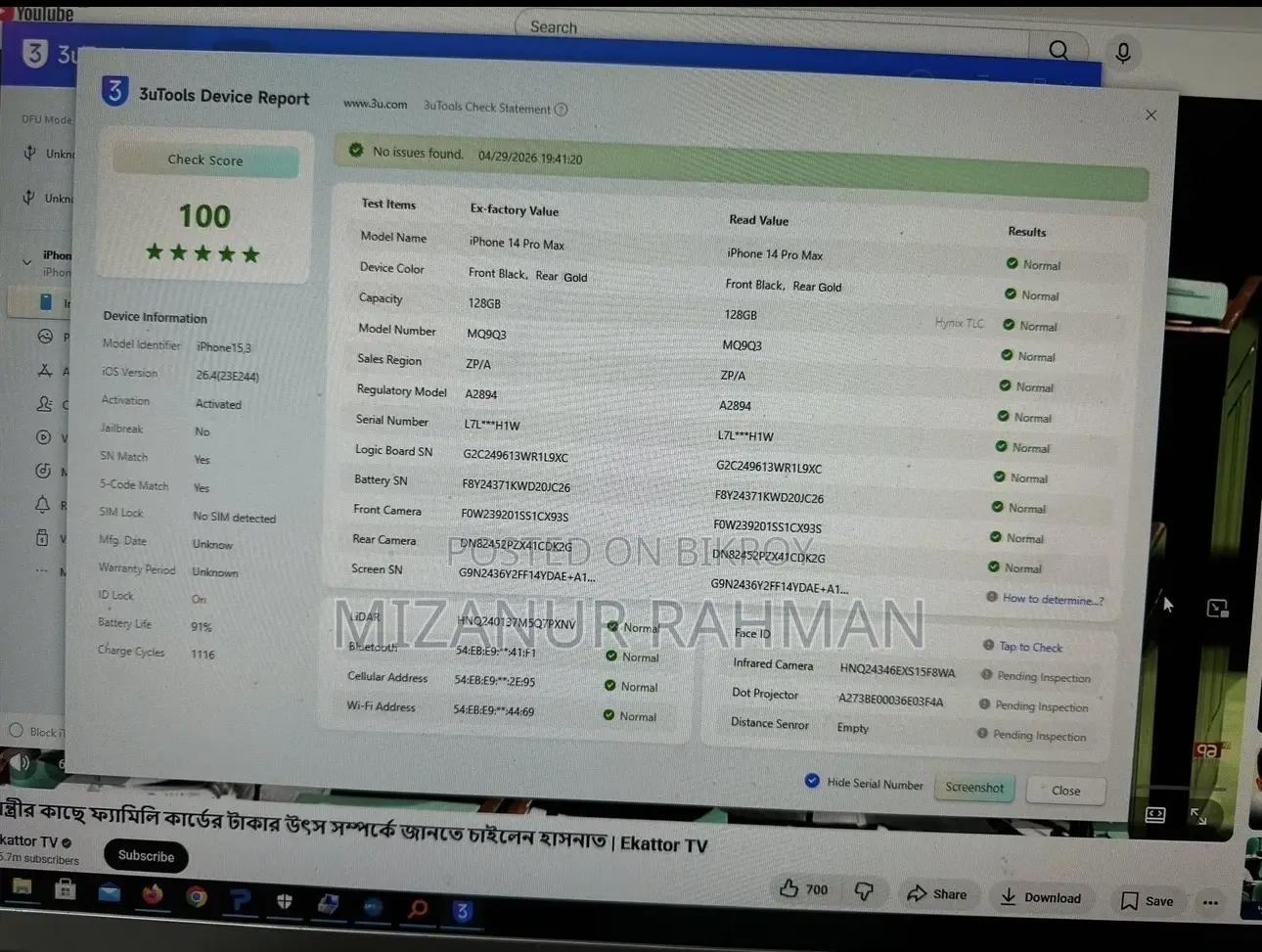Click the Bluetooth address 54:EB:E9:**:41:F1

(495, 652)
